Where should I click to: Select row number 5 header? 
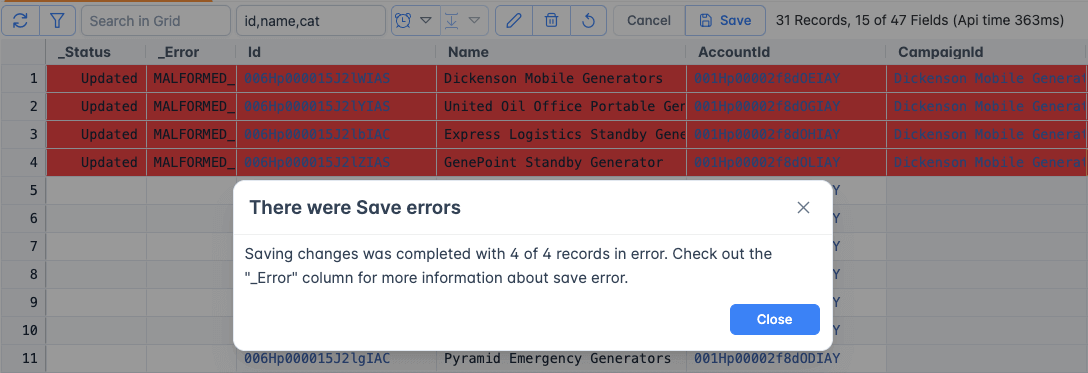point(23,190)
